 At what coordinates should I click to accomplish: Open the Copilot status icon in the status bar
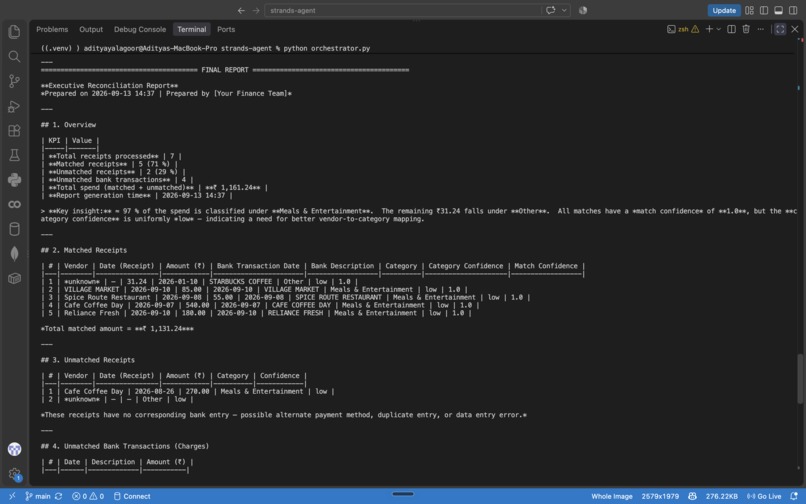(692, 496)
